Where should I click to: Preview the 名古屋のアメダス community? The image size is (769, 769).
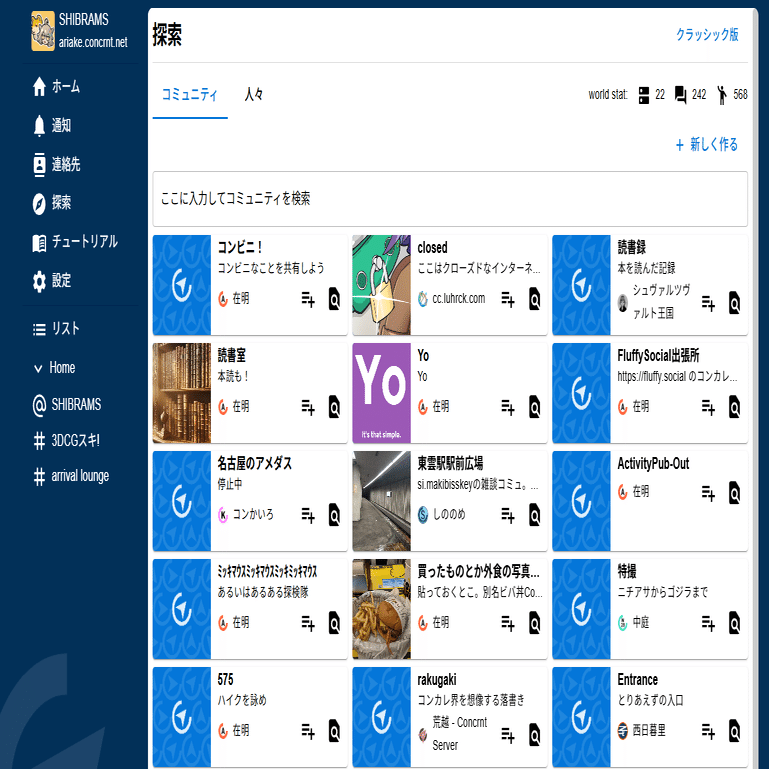[x=334, y=515]
